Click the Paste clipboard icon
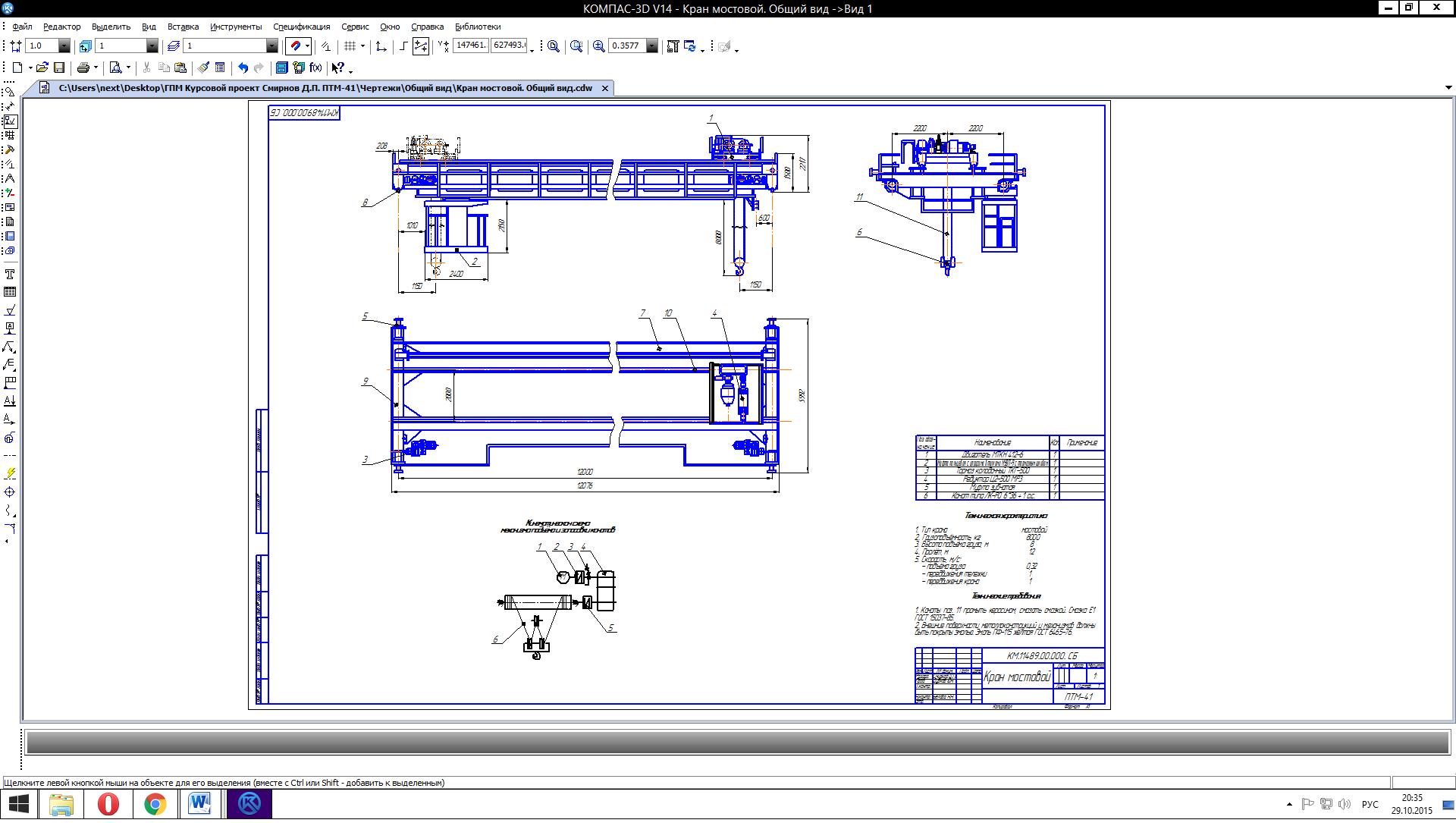 180,68
